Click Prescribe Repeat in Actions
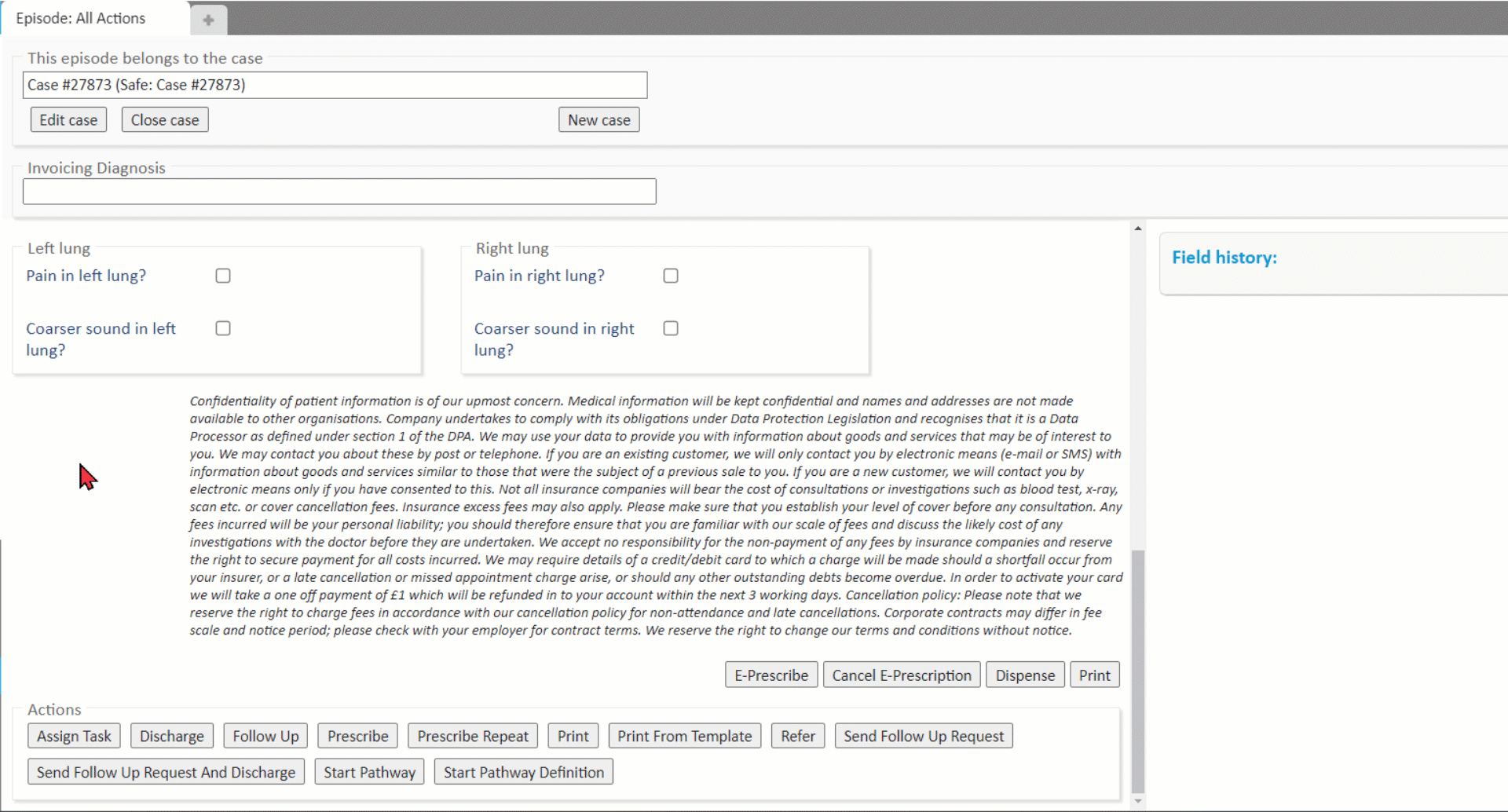The width and height of the screenshot is (1508, 812). [472, 736]
